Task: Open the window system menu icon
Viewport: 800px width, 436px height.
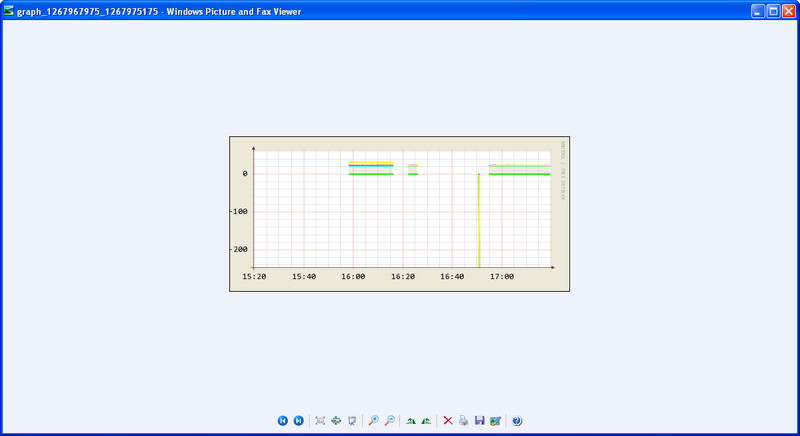Action: tap(9, 11)
